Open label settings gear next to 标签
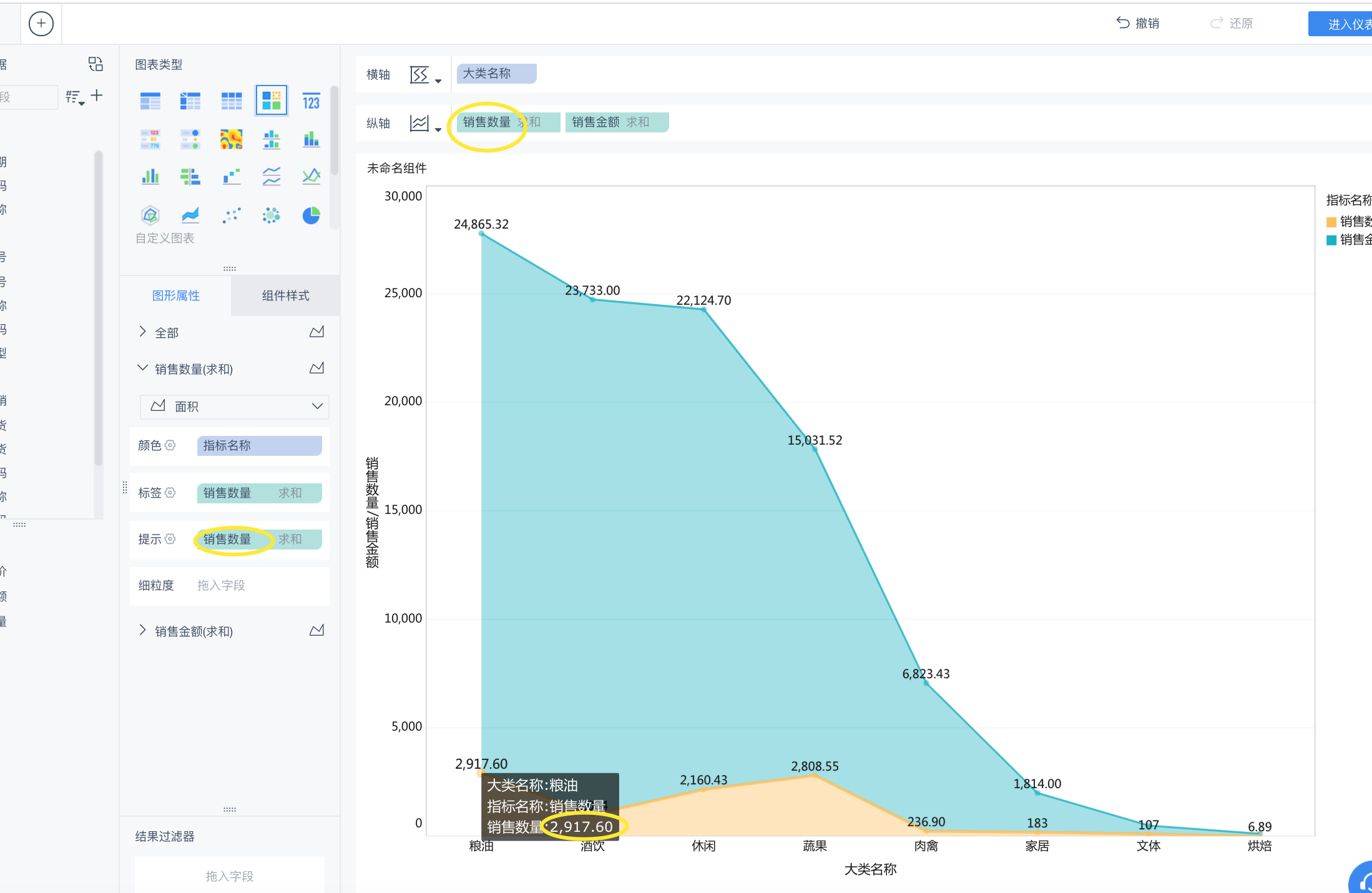Image resolution: width=1372 pixels, height=893 pixels. [x=170, y=493]
